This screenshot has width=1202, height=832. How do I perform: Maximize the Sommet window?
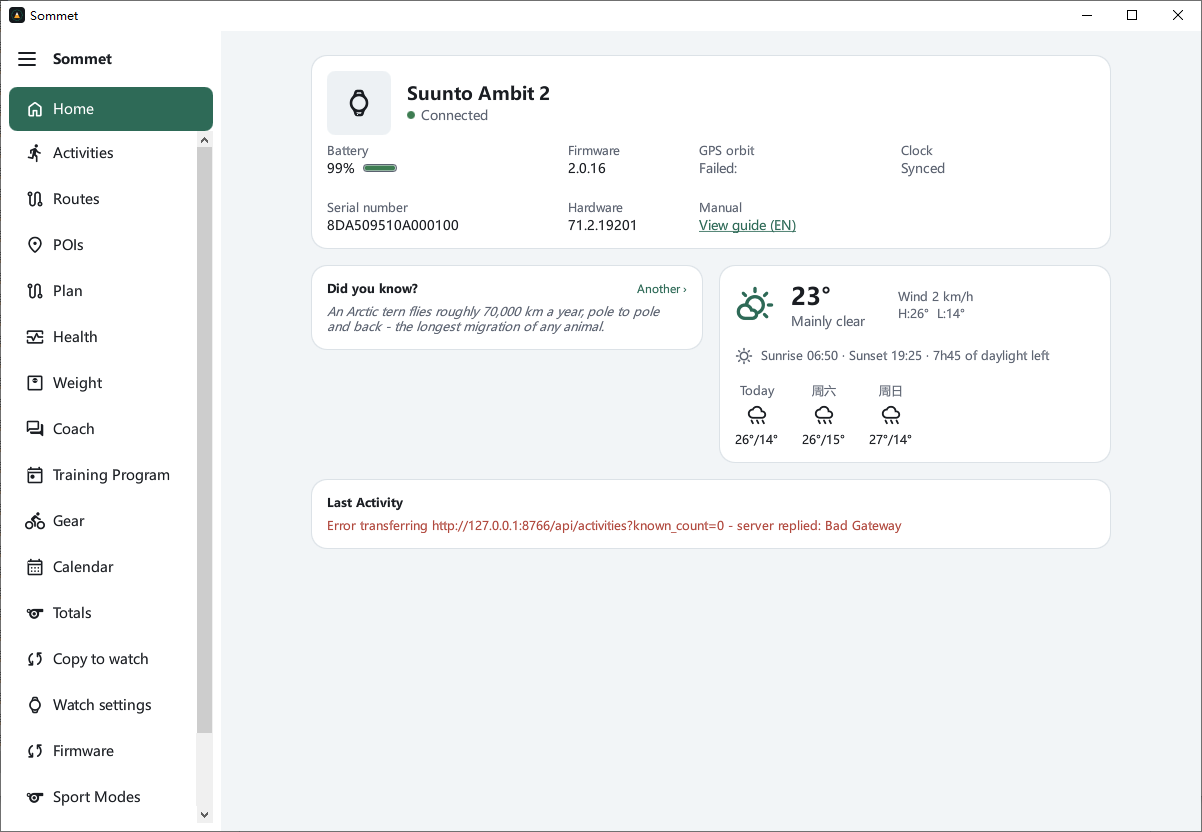[x=1132, y=15]
